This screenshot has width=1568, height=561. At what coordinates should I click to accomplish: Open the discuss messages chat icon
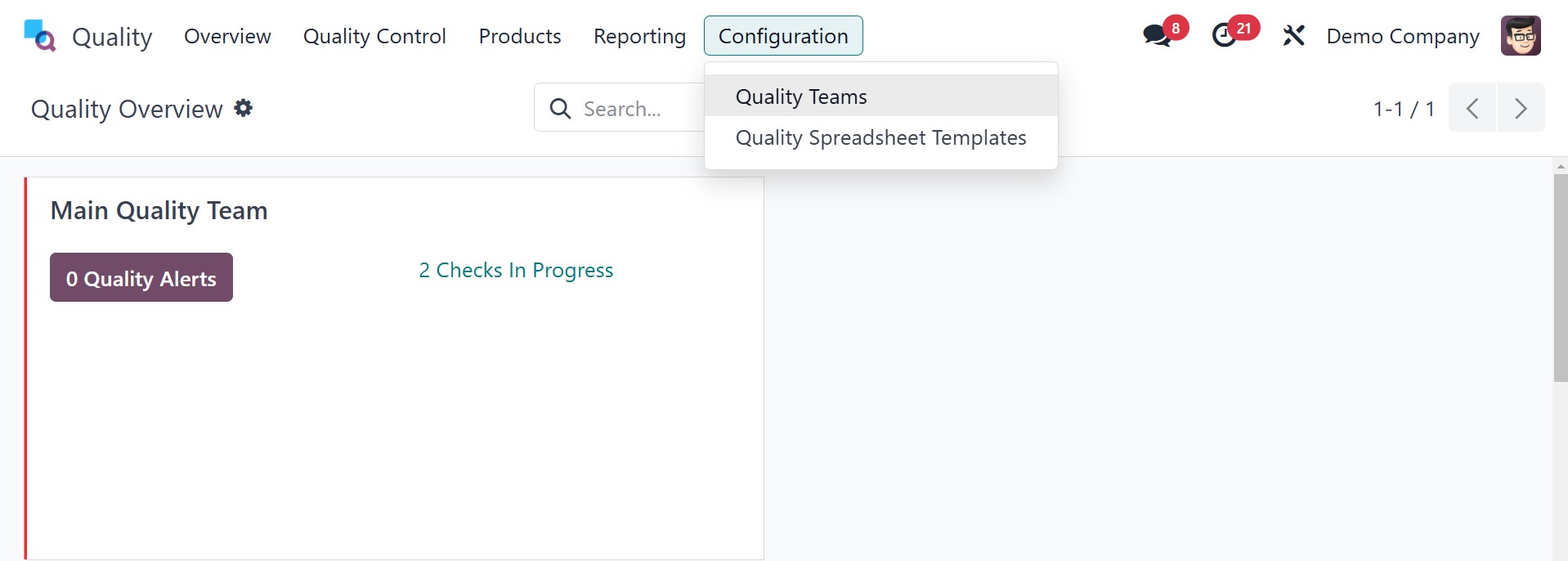[1157, 36]
